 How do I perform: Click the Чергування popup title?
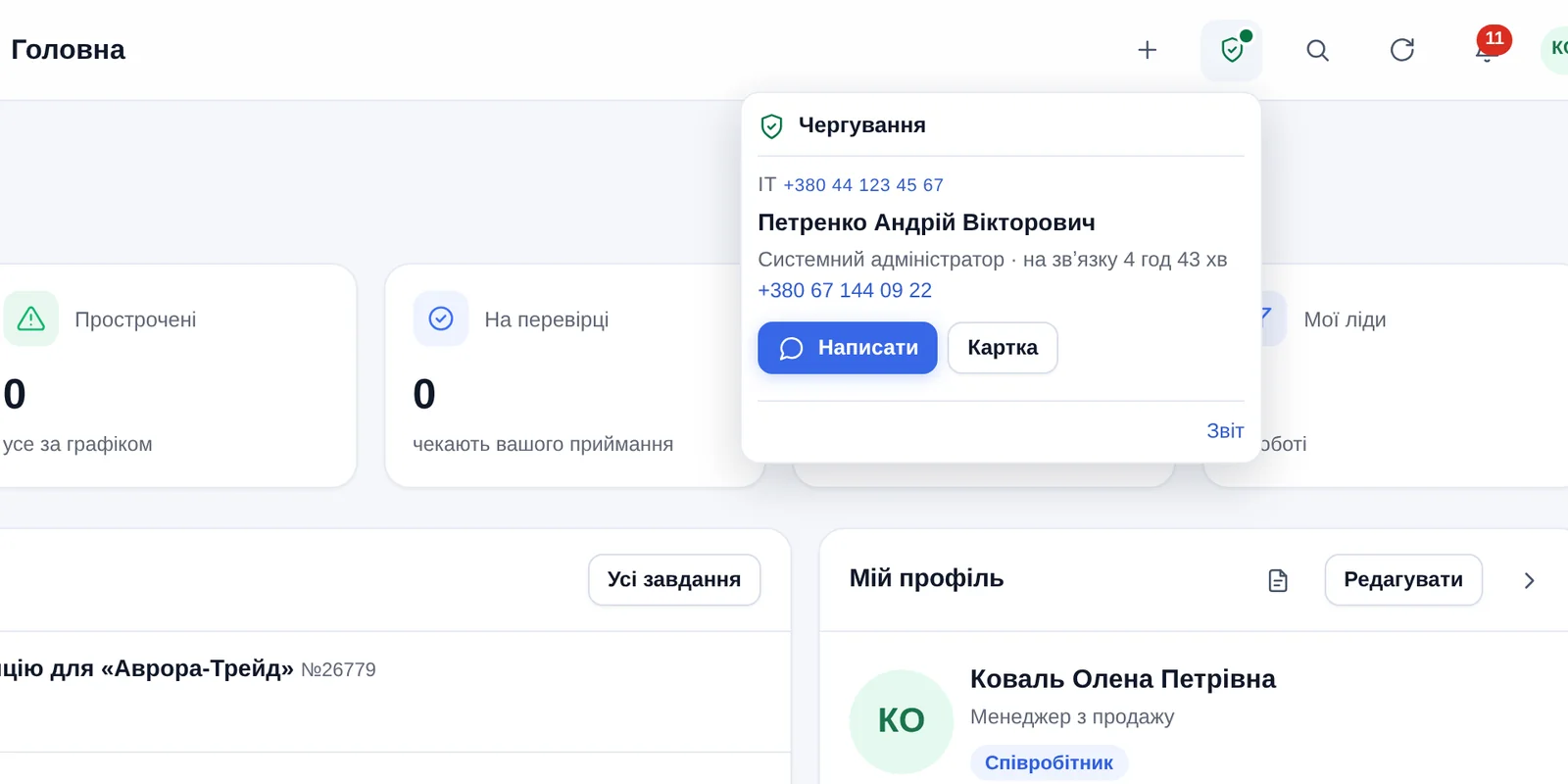tap(861, 125)
